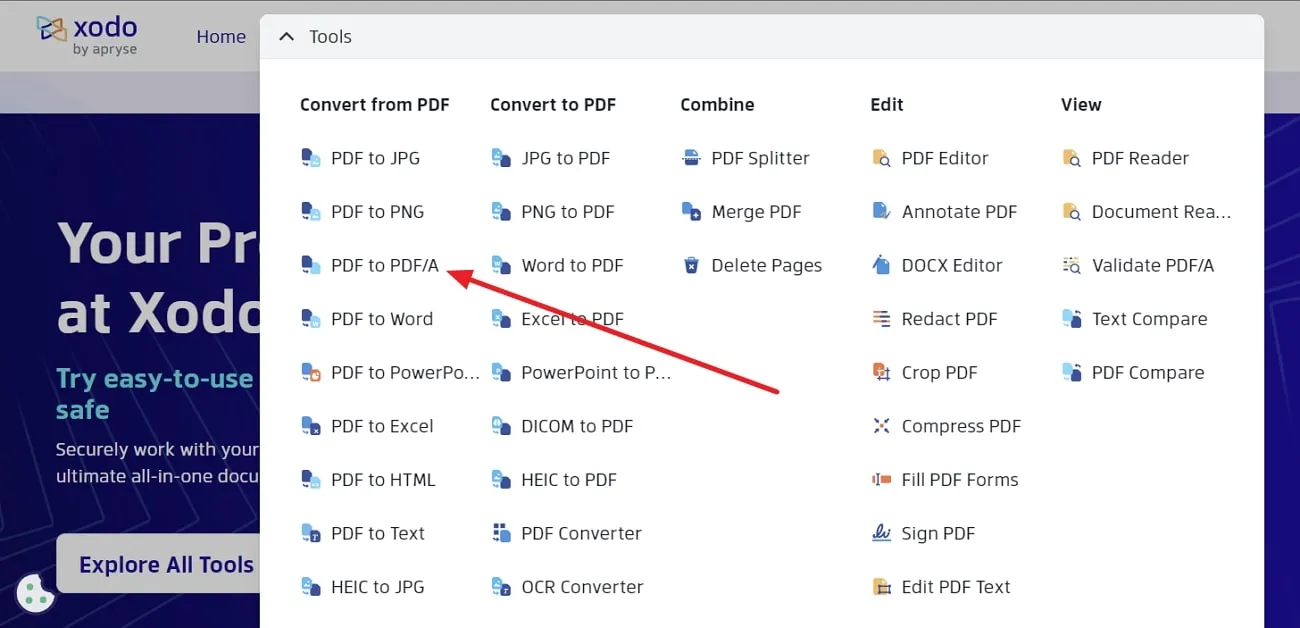This screenshot has width=1300, height=628.
Task: Click the Fill PDF Forms icon
Action: click(x=881, y=480)
